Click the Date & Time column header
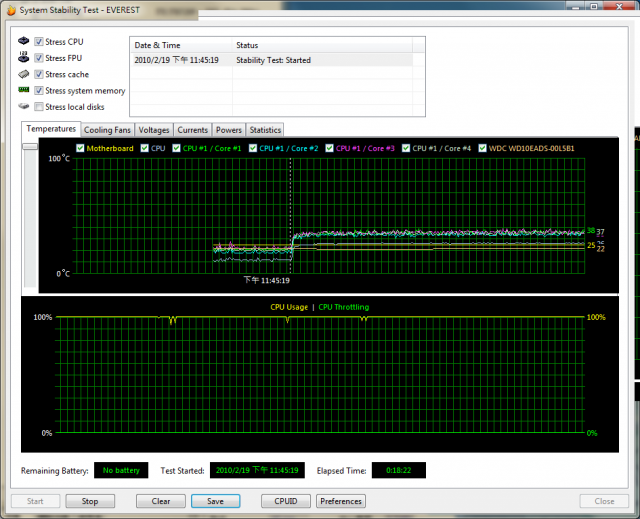 tap(181, 45)
